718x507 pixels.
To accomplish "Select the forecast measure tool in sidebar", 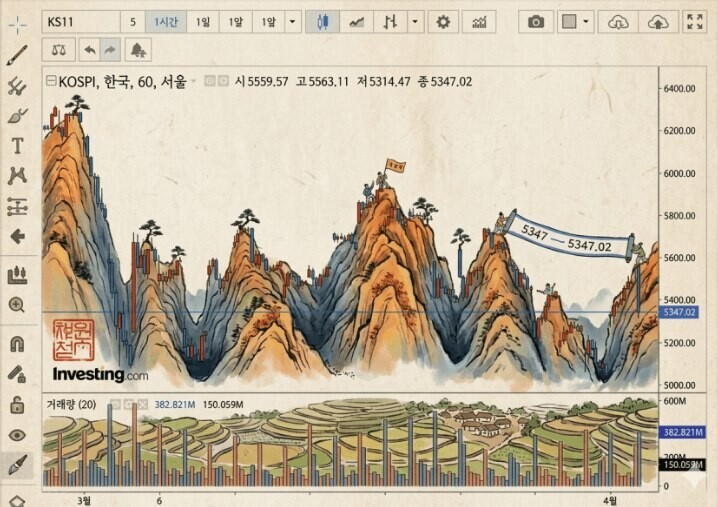I will [x=17, y=207].
